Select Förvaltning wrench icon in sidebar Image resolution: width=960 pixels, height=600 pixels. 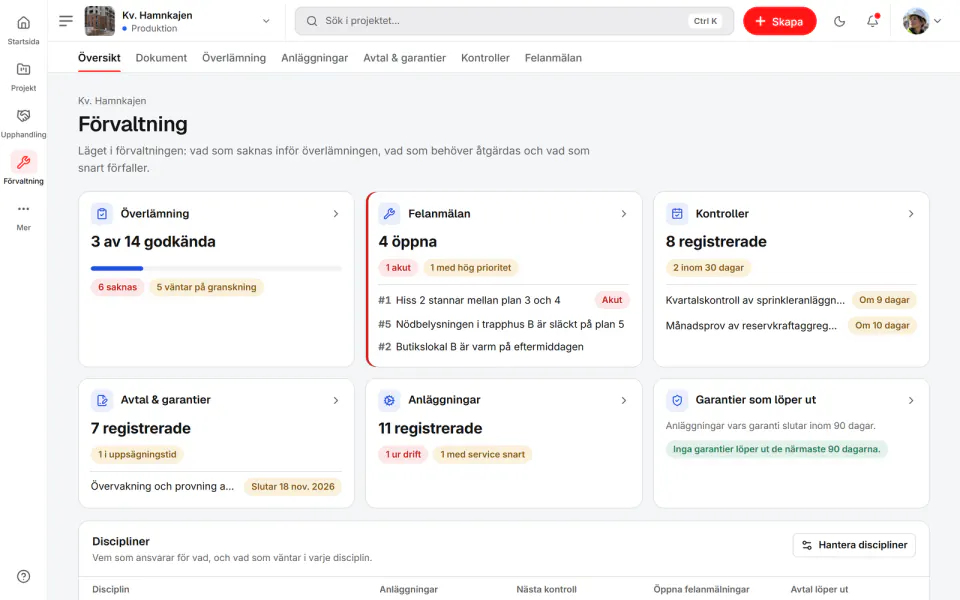[23, 162]
